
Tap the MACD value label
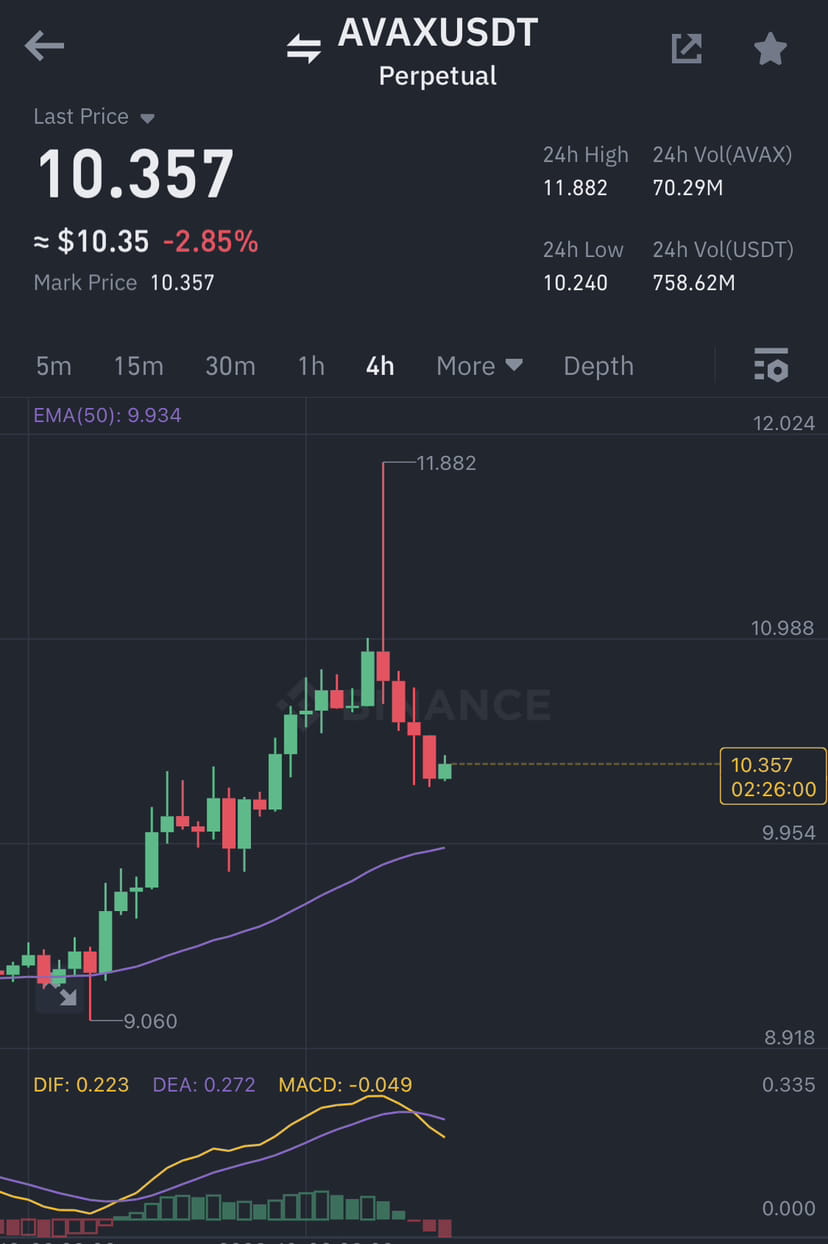pyautogui.click(x=345, y=1085)
